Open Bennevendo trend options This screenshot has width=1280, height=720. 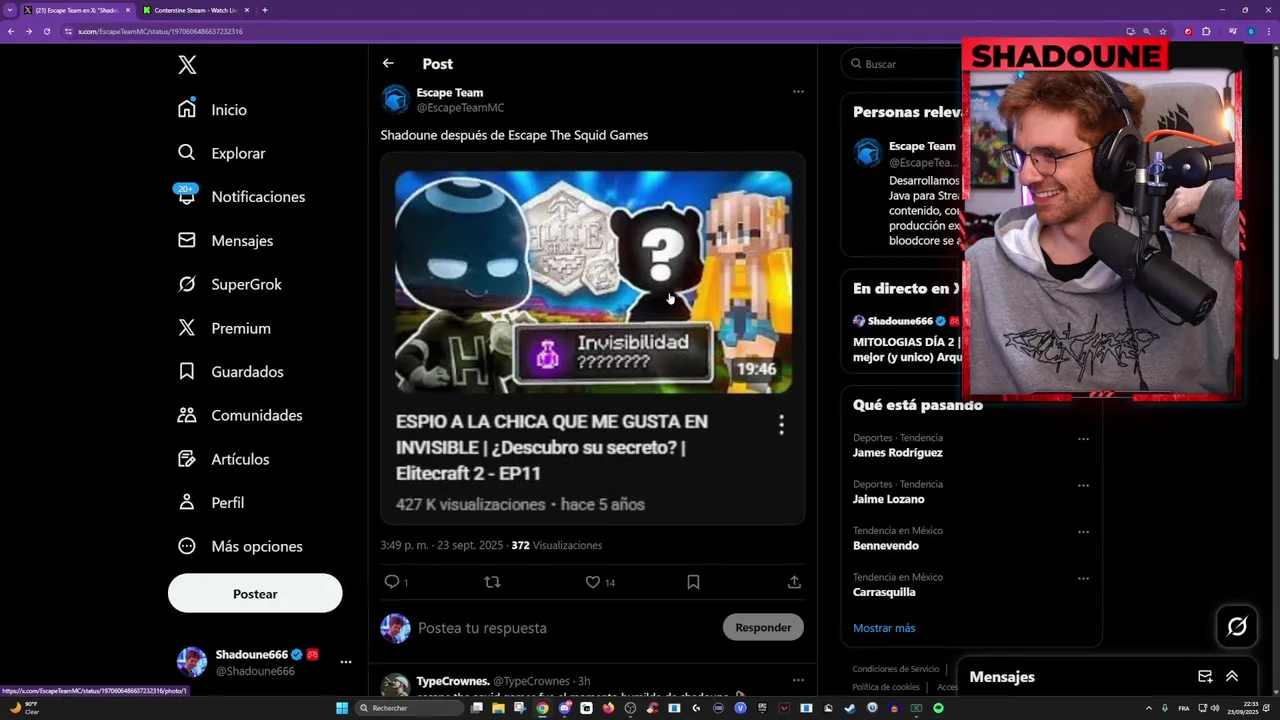point(1083,532)
